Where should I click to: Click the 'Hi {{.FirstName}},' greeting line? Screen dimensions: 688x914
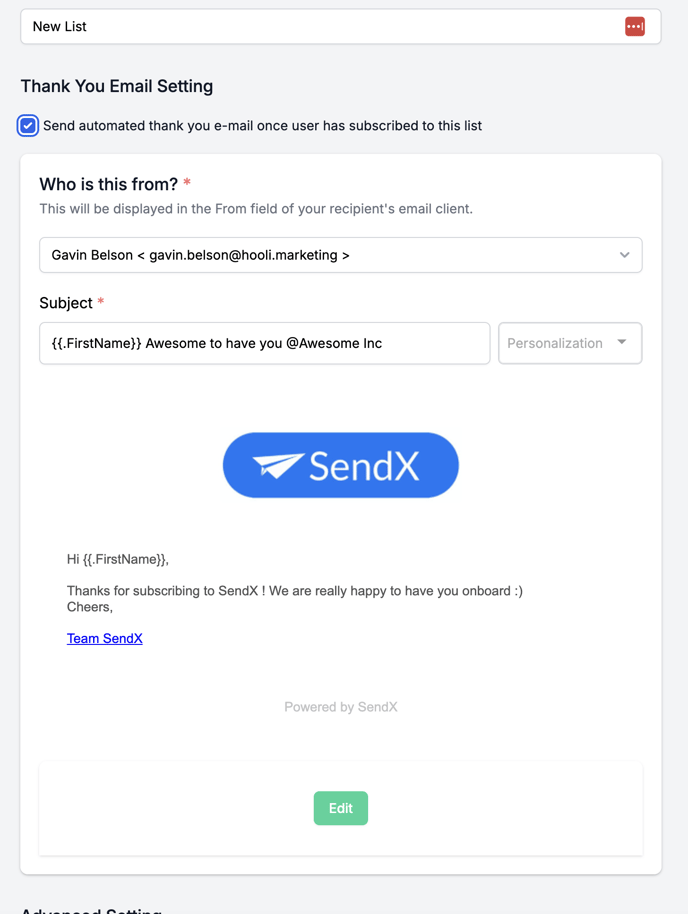118,560
